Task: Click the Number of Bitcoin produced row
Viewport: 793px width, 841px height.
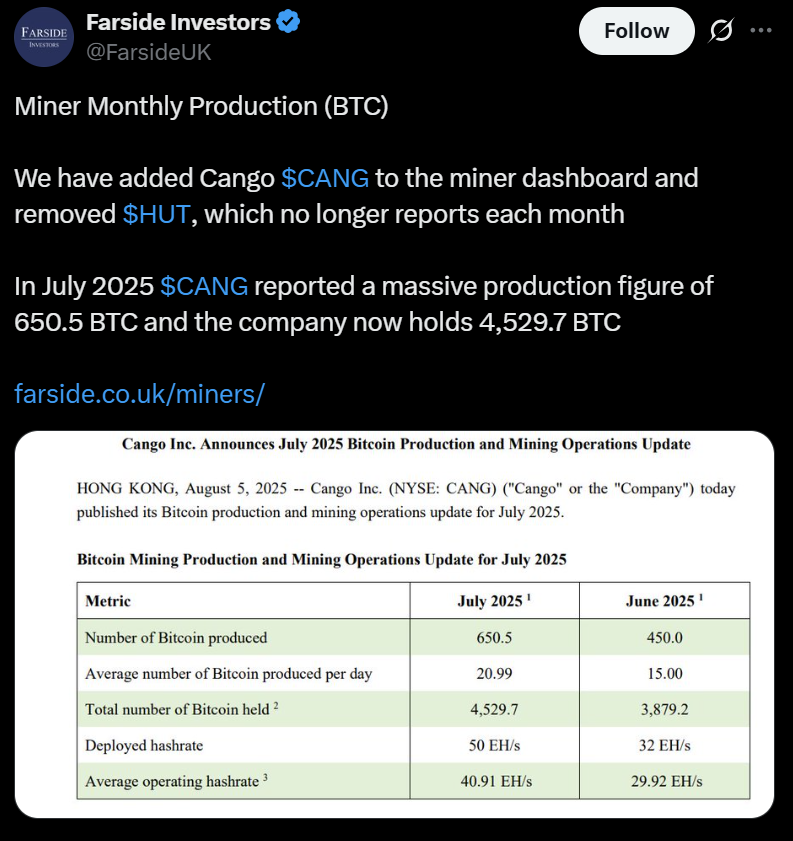Action: coord(180,637)
